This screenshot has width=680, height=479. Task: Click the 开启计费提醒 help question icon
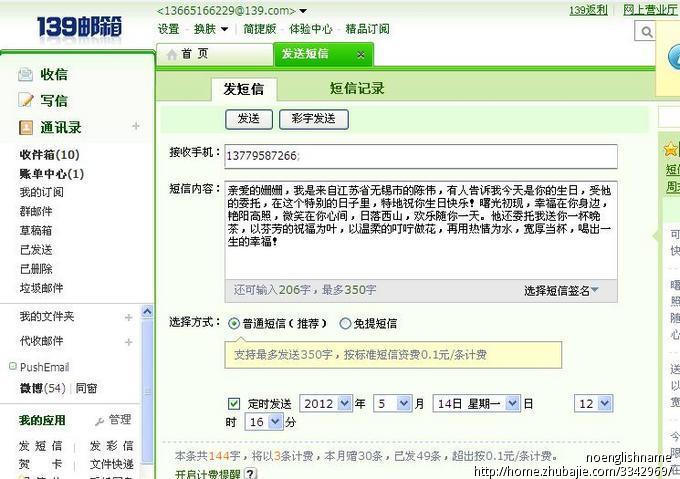click(x=251, y=473)
